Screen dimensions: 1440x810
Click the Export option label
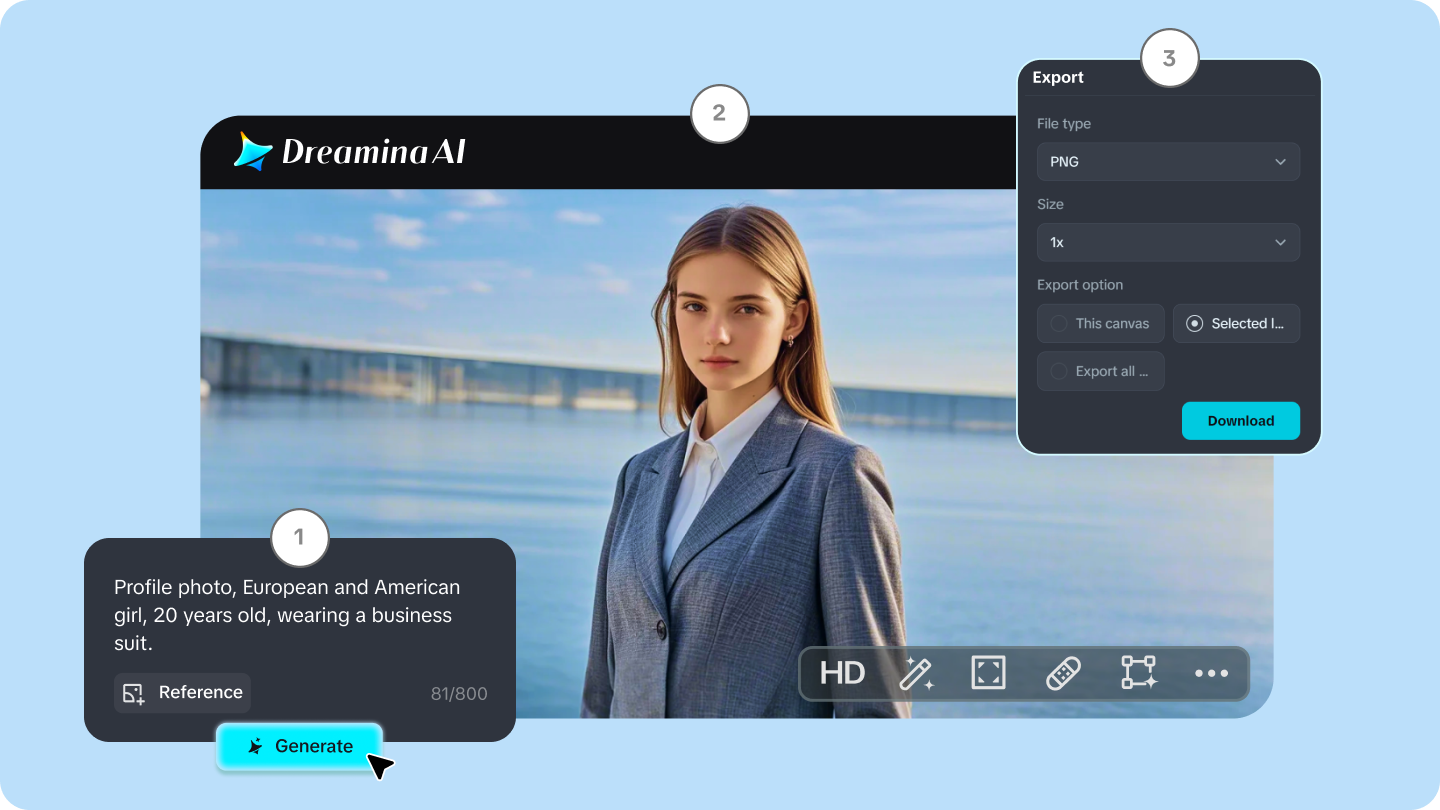pyautogui.click(x=1080, y=285)
